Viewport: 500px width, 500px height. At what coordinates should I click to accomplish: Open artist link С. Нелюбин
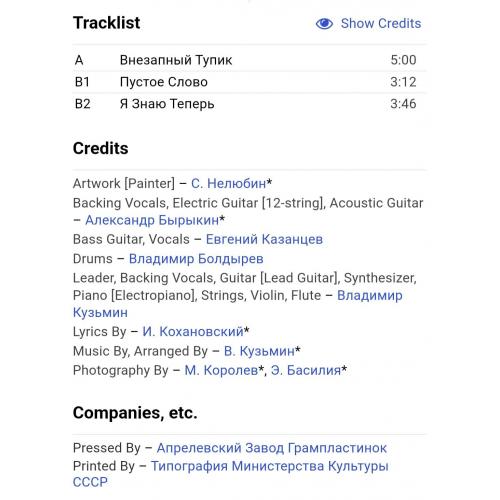point(228,183)
